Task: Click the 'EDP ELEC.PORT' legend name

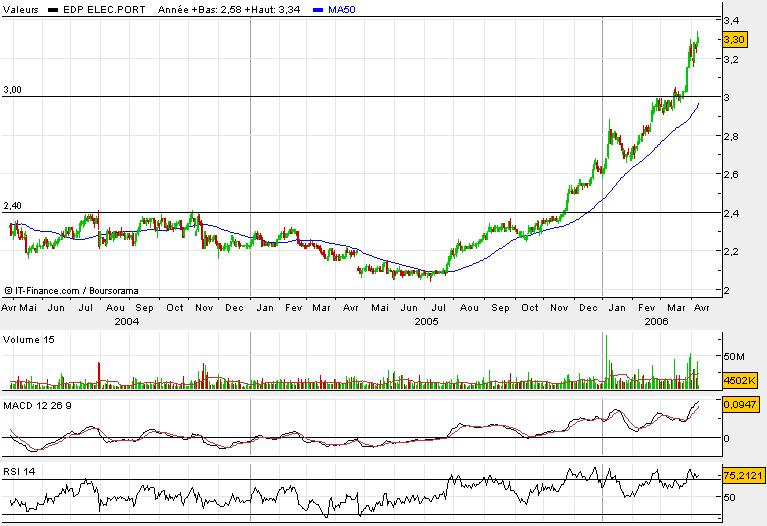Action: coord(104,9)
